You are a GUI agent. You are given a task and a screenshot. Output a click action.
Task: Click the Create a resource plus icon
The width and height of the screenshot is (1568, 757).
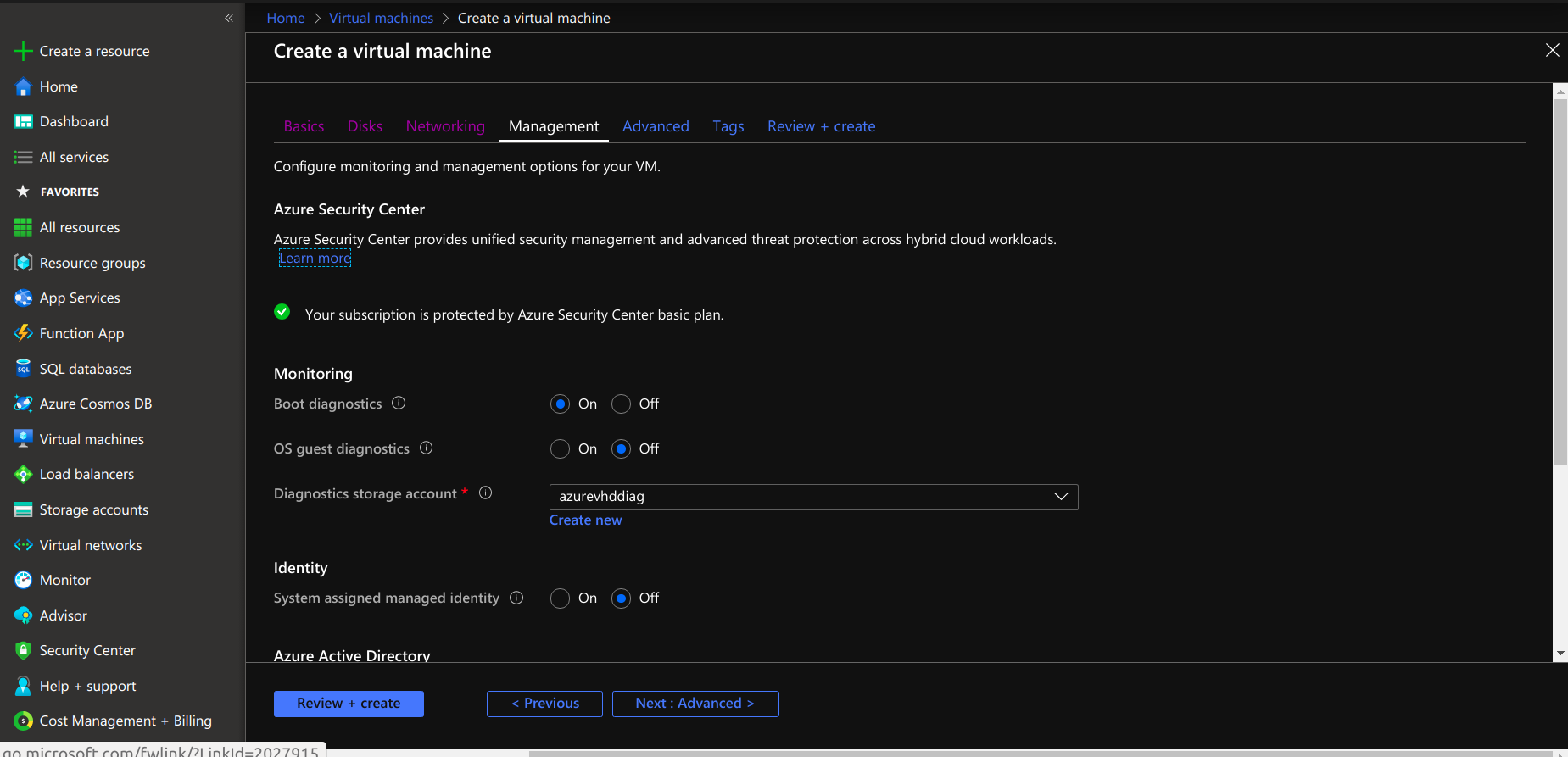tap(23, 51)
